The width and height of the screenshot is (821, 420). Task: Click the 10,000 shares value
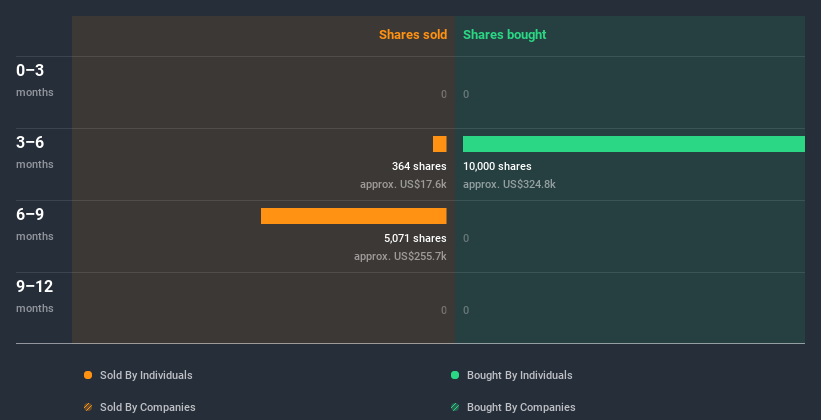tap(497, 167)
